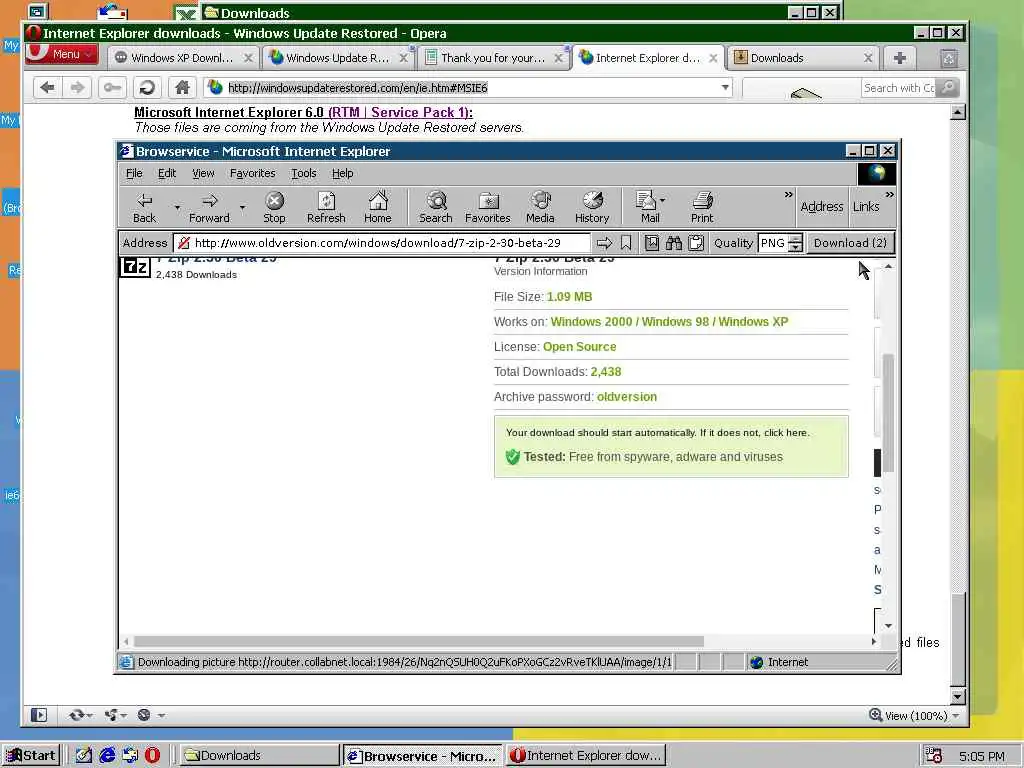Expand hidden toolbar buttons chevron after Print
The height and width of the screenshot is (768, 1024).
[x=788, y=195]
